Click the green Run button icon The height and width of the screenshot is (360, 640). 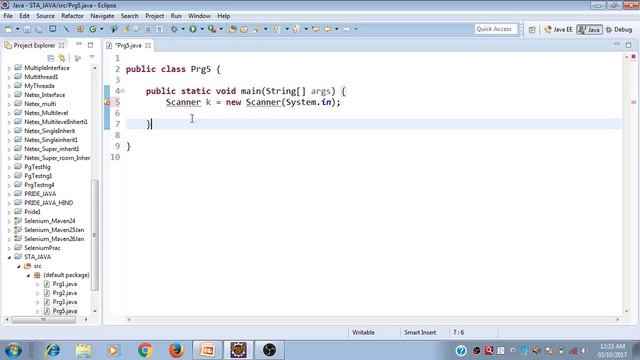point(193,29)
